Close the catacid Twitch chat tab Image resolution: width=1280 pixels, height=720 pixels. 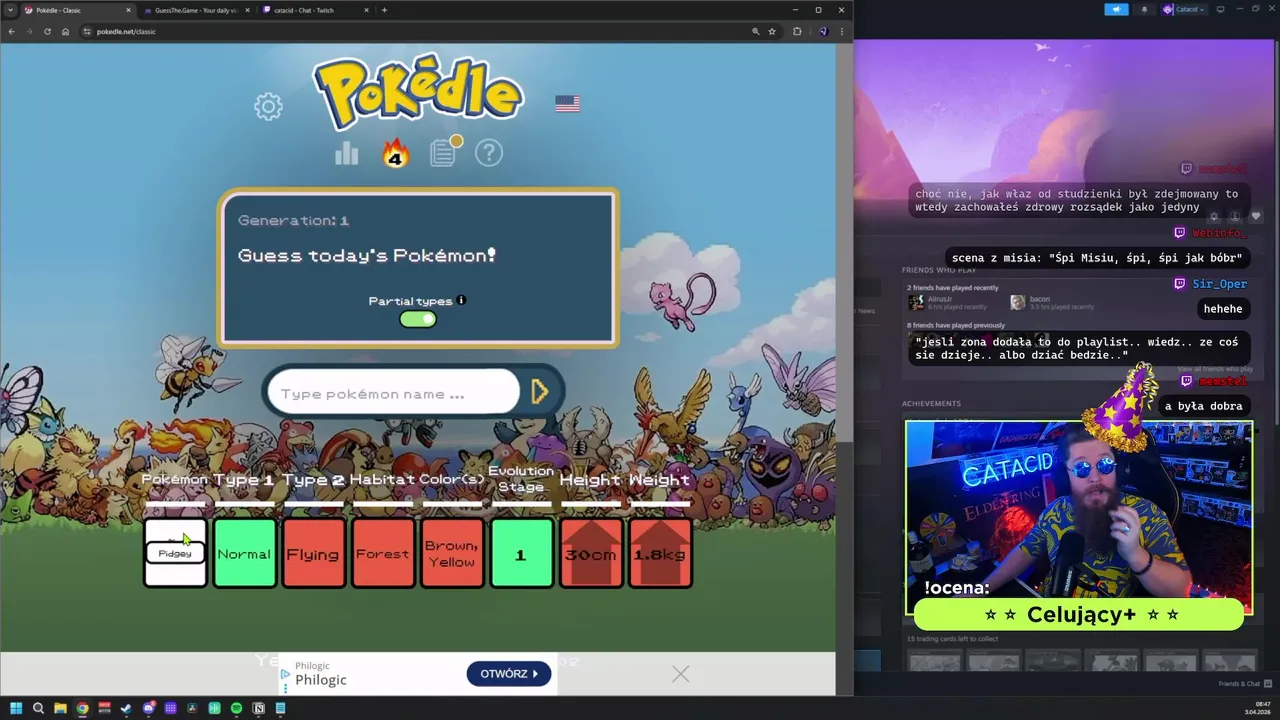(x=366, y=10)
